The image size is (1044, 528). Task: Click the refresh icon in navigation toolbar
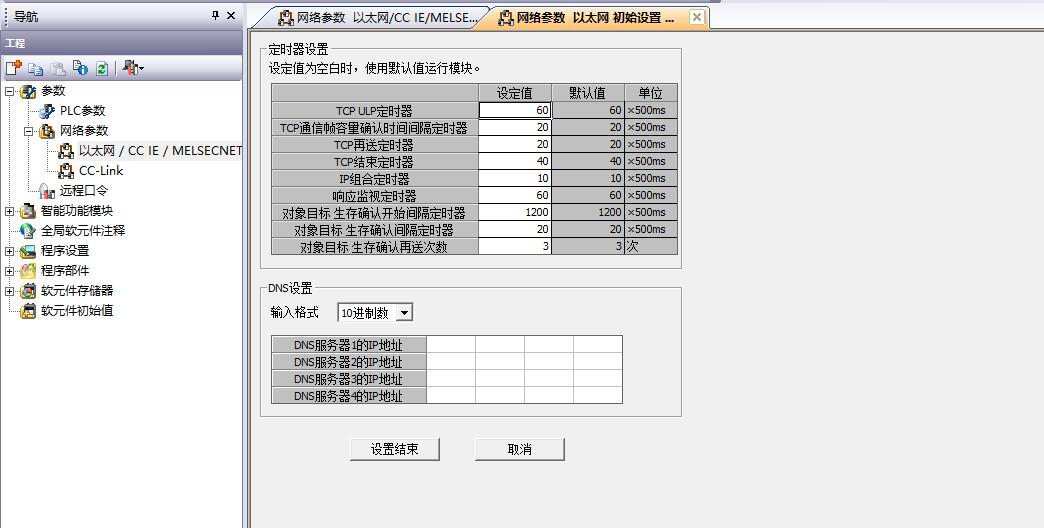[101, 68]
